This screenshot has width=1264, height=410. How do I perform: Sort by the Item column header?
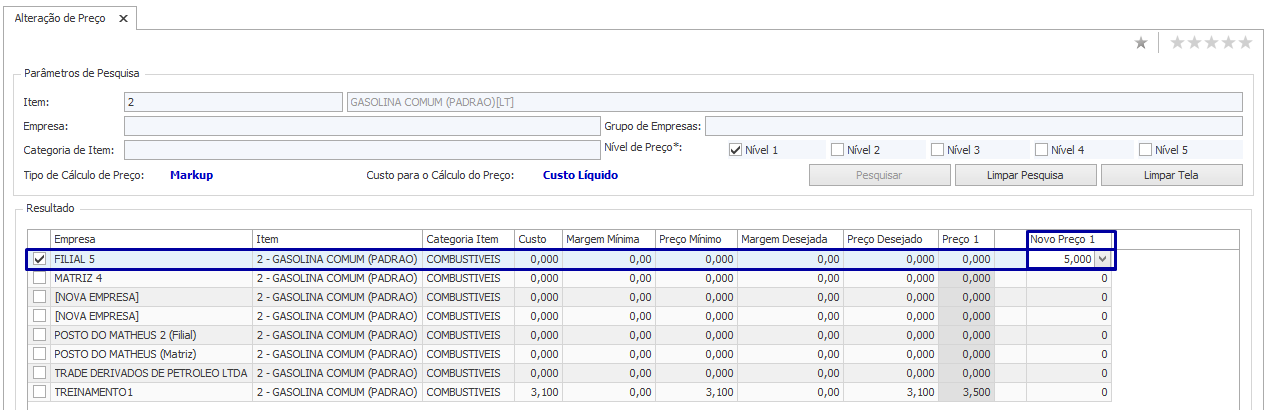click(x=337, y=240)
